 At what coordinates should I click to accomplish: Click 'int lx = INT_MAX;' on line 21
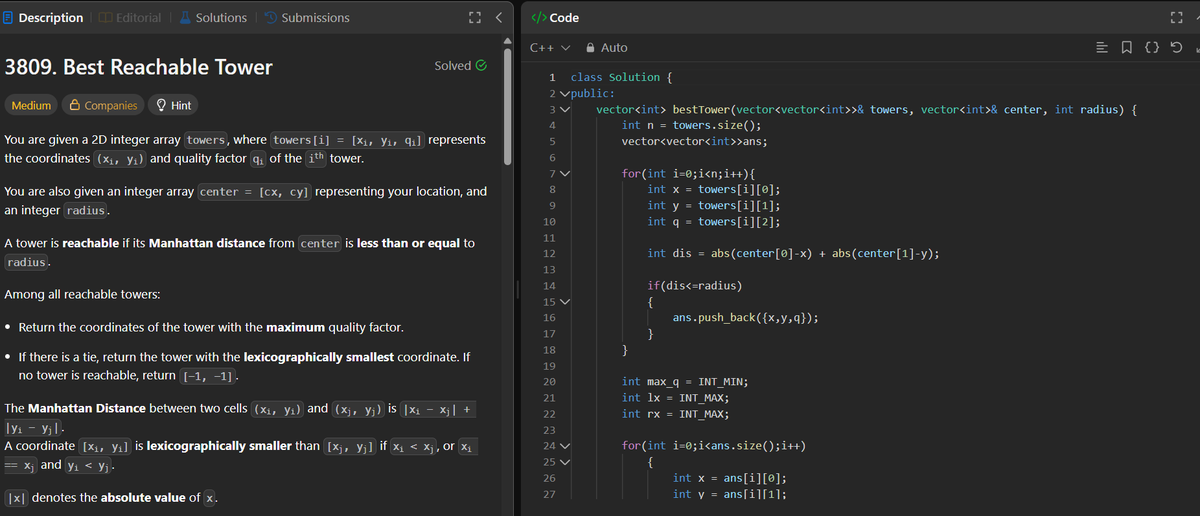[x=675, y=398]
